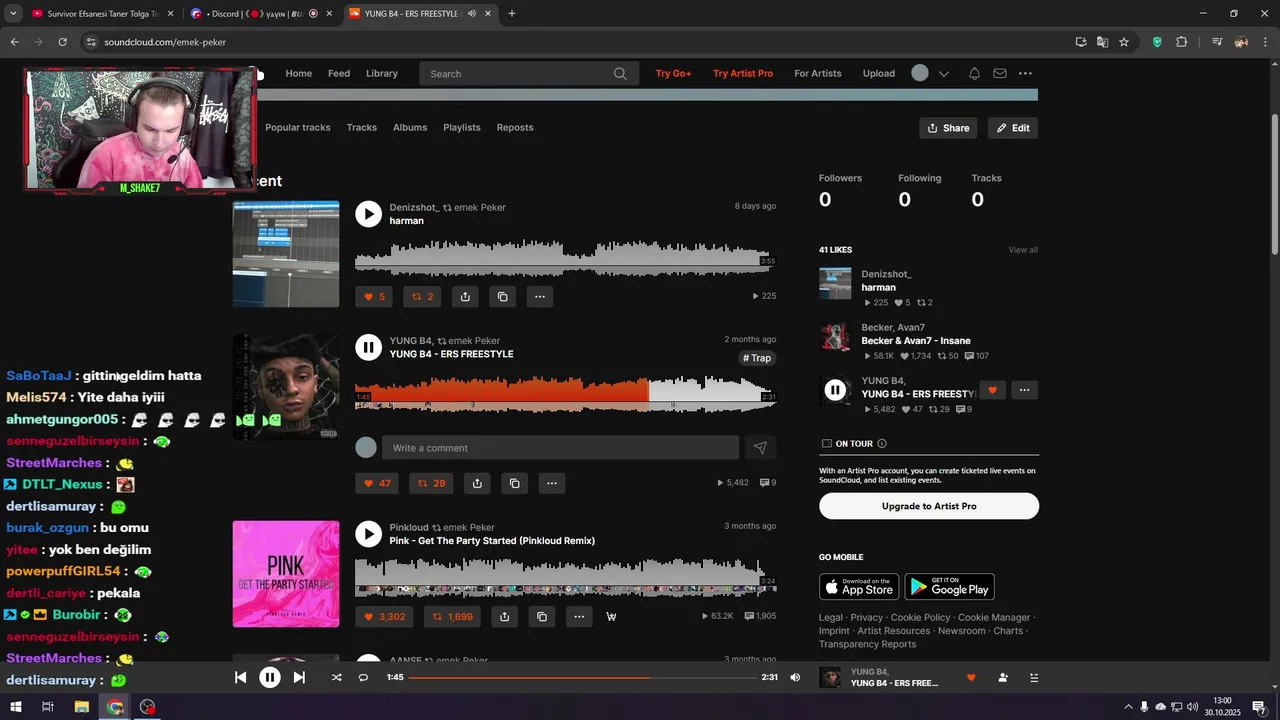This screenshot has width=1280, height=720.
Task: Toggle repost (2) on the harman track
Action: (x=423, y=296)
